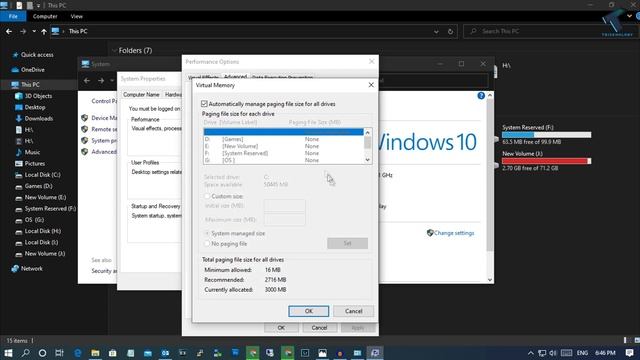Click drive list scroll down arrow

[367, 160]
